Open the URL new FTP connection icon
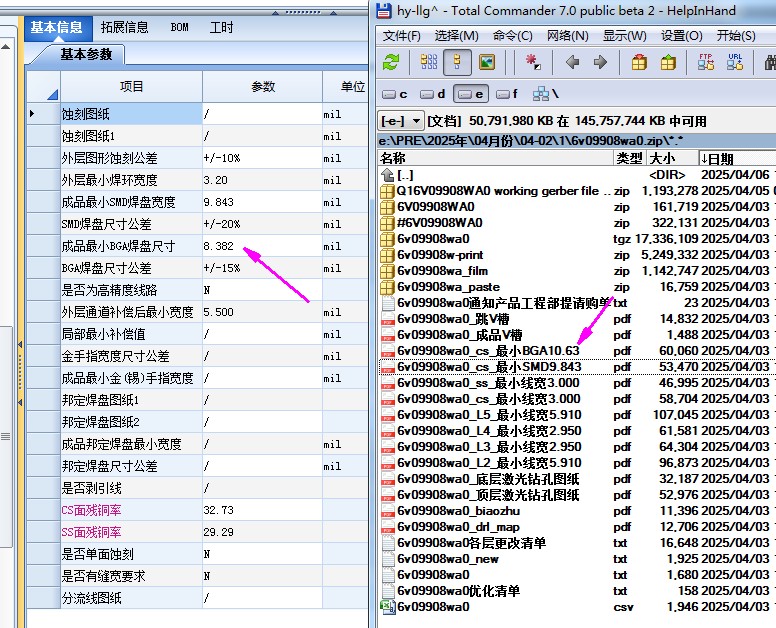Viewport: 776px width, 628px height. point(735,62)
